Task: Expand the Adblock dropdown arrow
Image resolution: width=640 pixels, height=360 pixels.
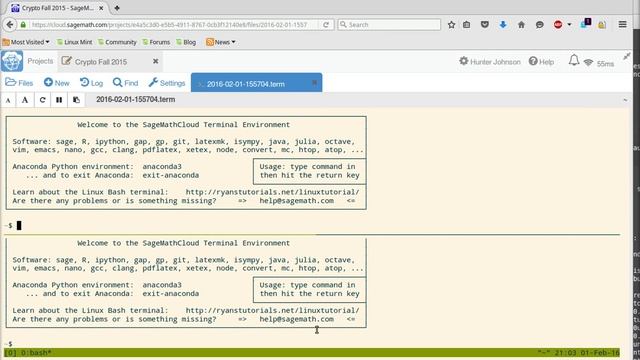Action: point(569,25)
